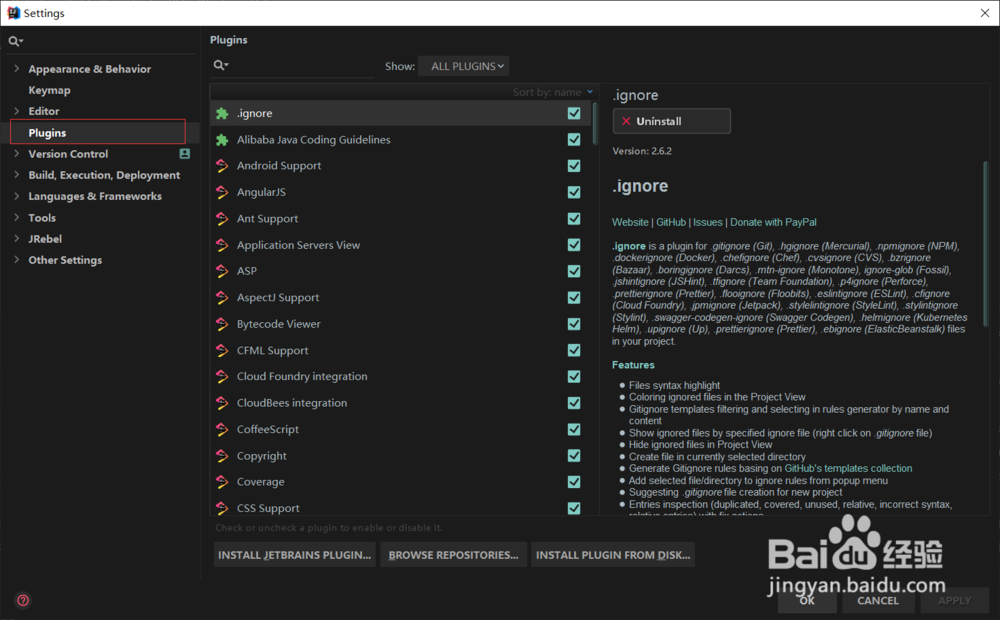Click the .ignore plugin puzzle icon

coord(222,114)
